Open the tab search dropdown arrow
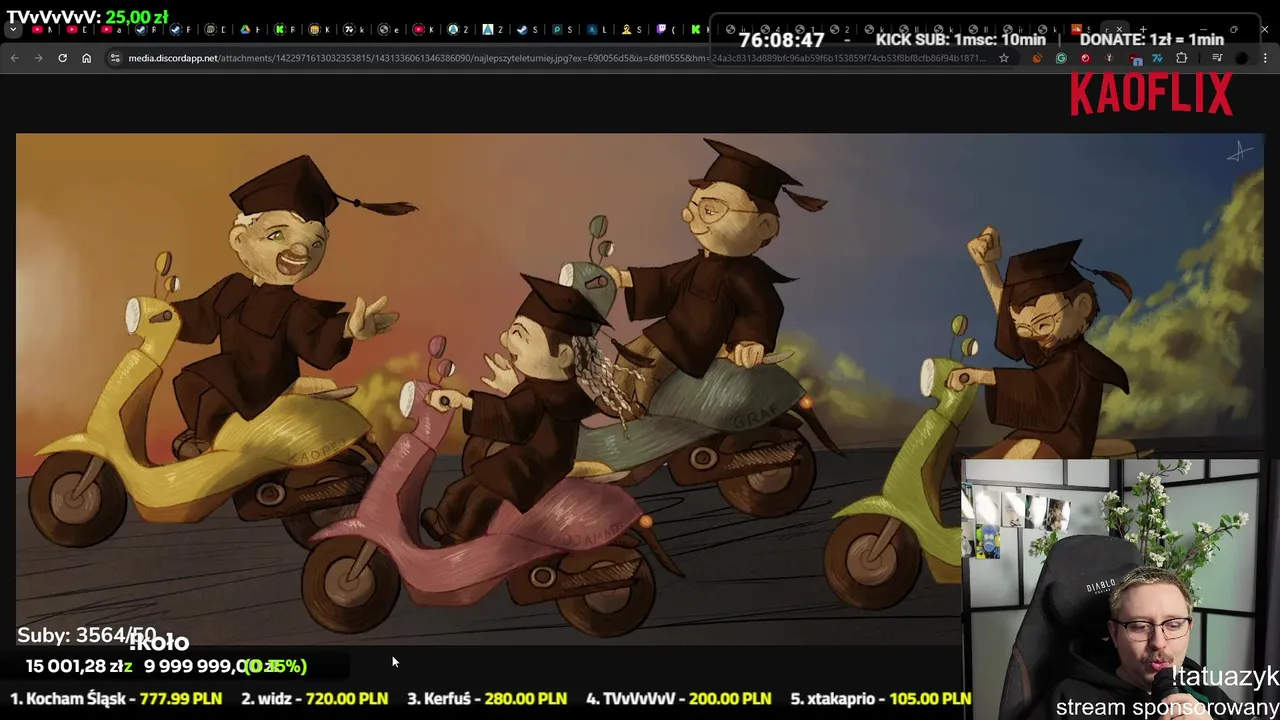Viewport: 1280px width, 720px height. pyautogui.click(x=13, y=29)
